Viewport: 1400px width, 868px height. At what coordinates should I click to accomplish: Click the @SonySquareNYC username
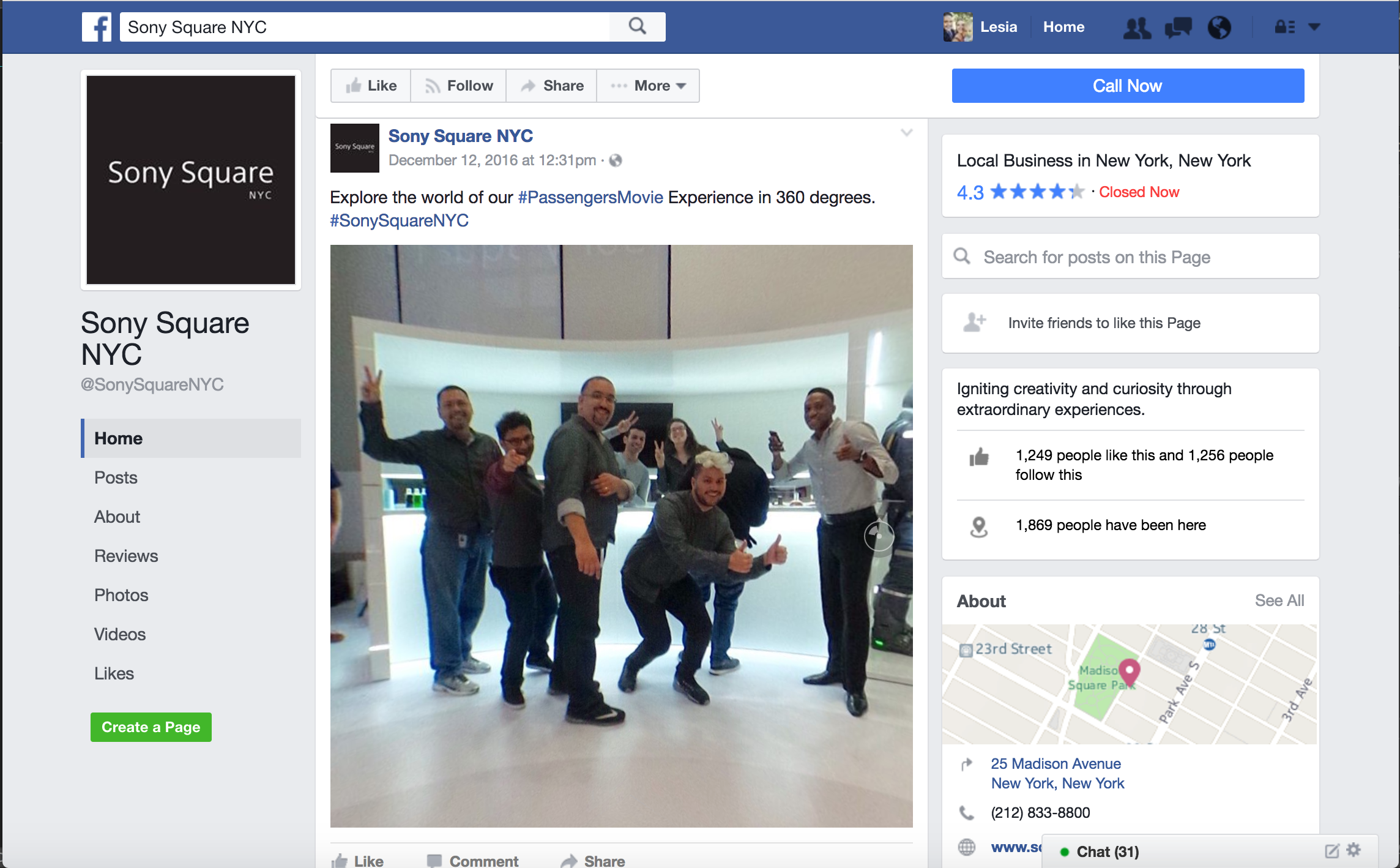[x=152, y=384]
